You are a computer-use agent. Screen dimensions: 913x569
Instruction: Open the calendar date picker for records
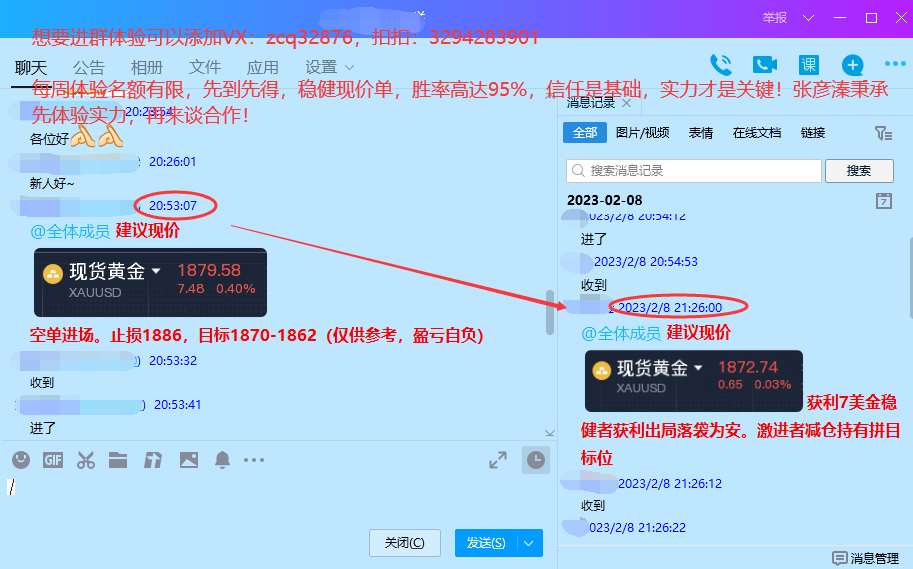tap(883, 201)
